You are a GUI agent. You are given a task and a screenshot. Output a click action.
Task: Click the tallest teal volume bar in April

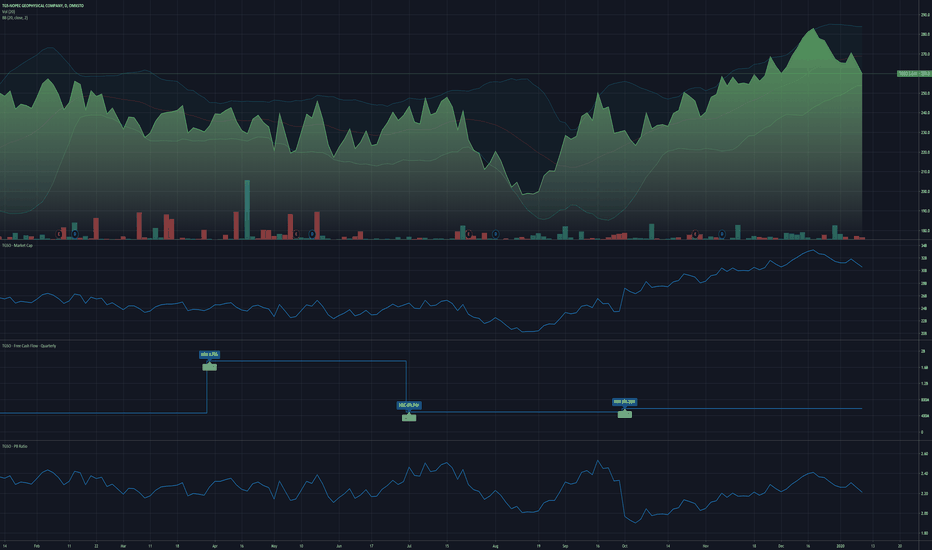[247, 209]
